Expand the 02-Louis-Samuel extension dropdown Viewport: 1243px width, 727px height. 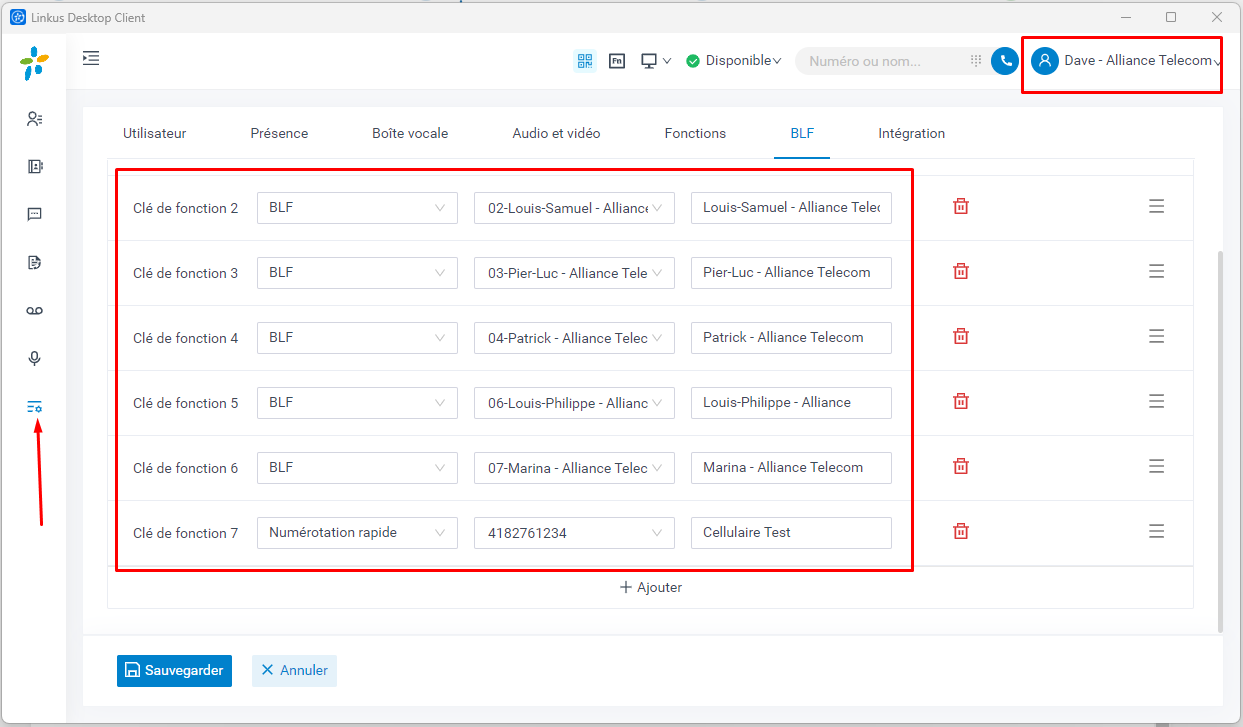574,208
